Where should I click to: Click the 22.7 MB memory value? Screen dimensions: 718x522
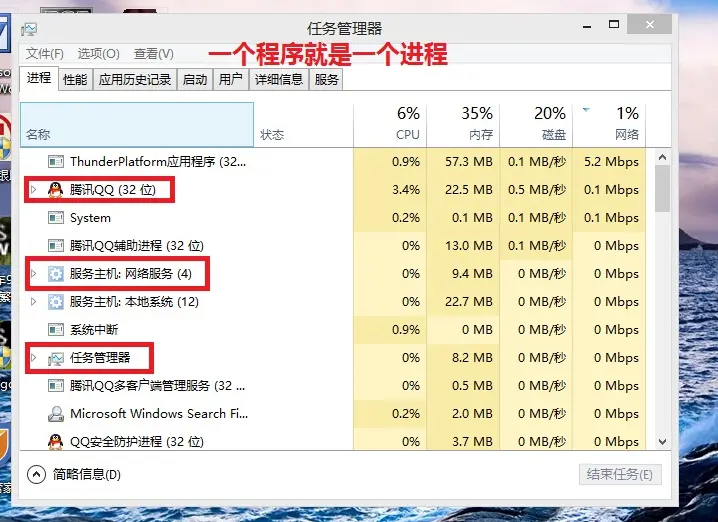(x=468, y=302)
